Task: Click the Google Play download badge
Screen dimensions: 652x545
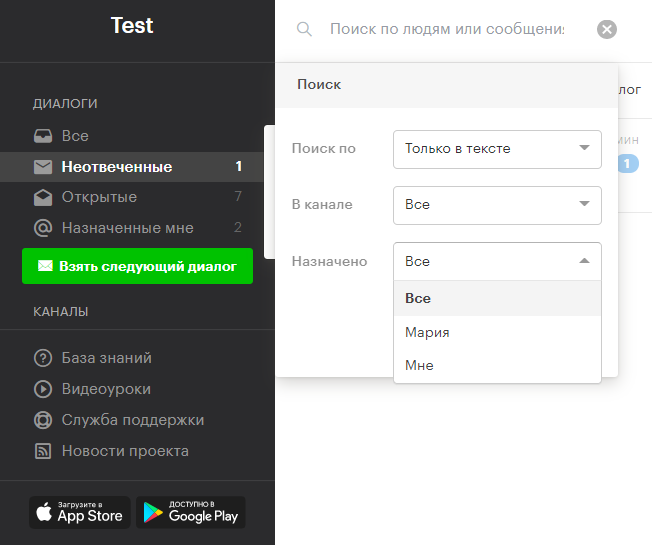Action: (191, 512)
